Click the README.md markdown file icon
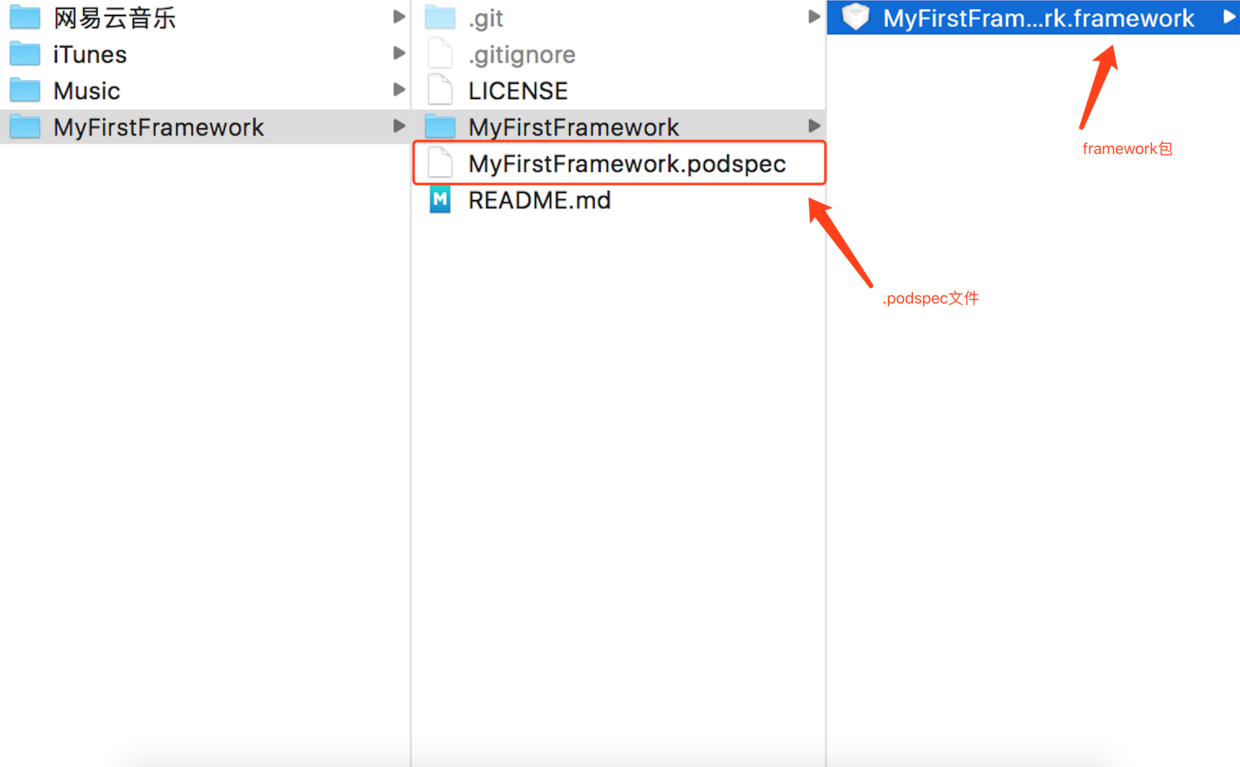 tap(440, 199)
